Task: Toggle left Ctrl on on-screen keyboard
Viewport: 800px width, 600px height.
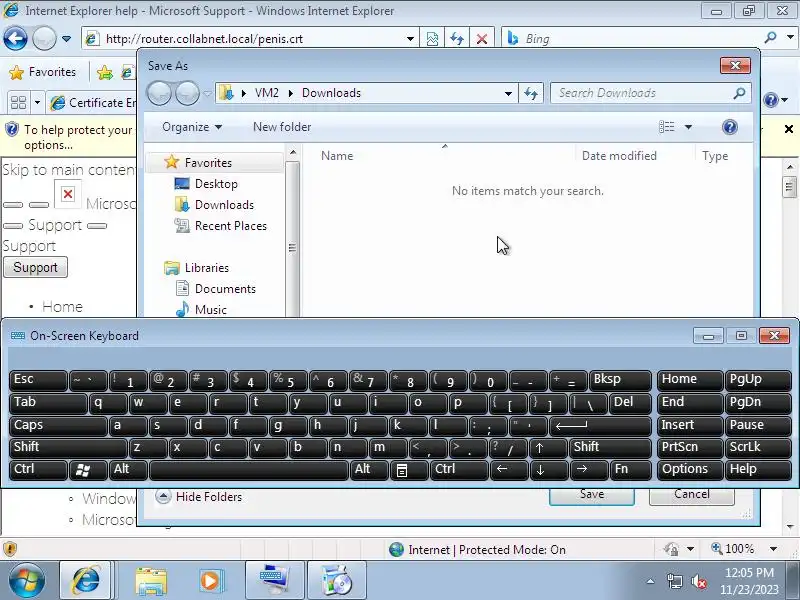Action: 38,470
